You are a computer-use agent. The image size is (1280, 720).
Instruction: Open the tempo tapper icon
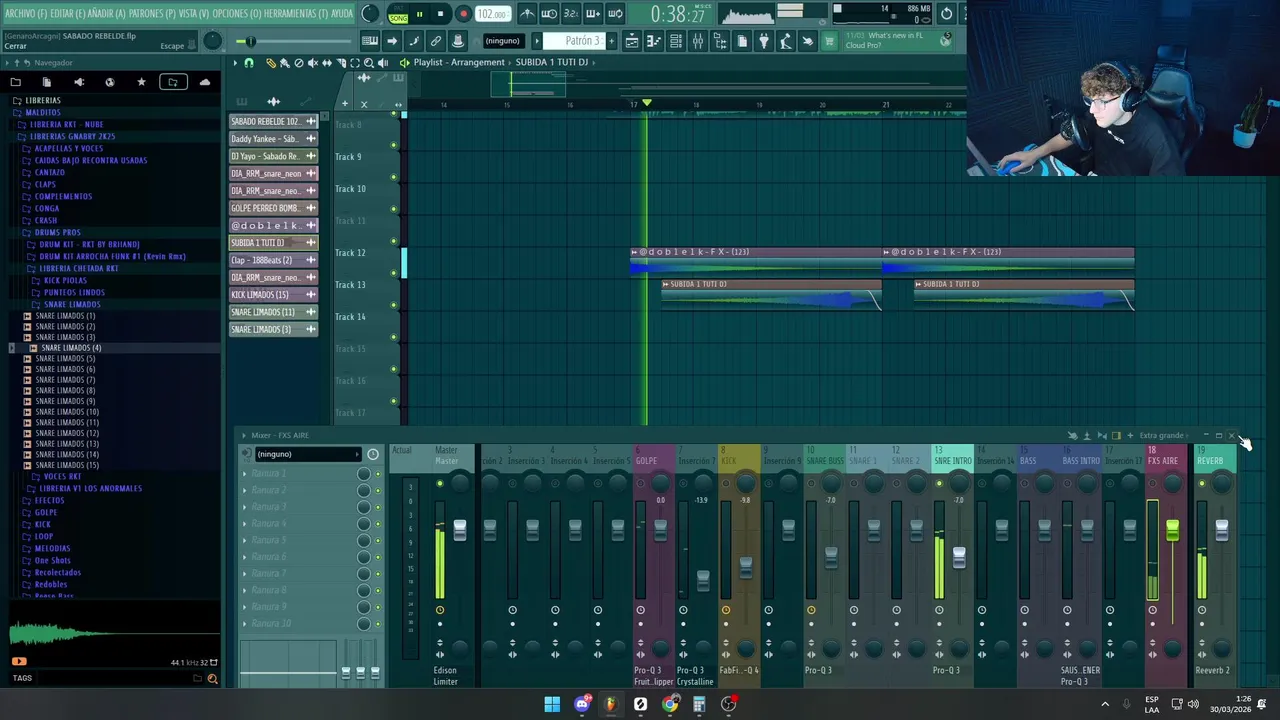pos(786,41)
